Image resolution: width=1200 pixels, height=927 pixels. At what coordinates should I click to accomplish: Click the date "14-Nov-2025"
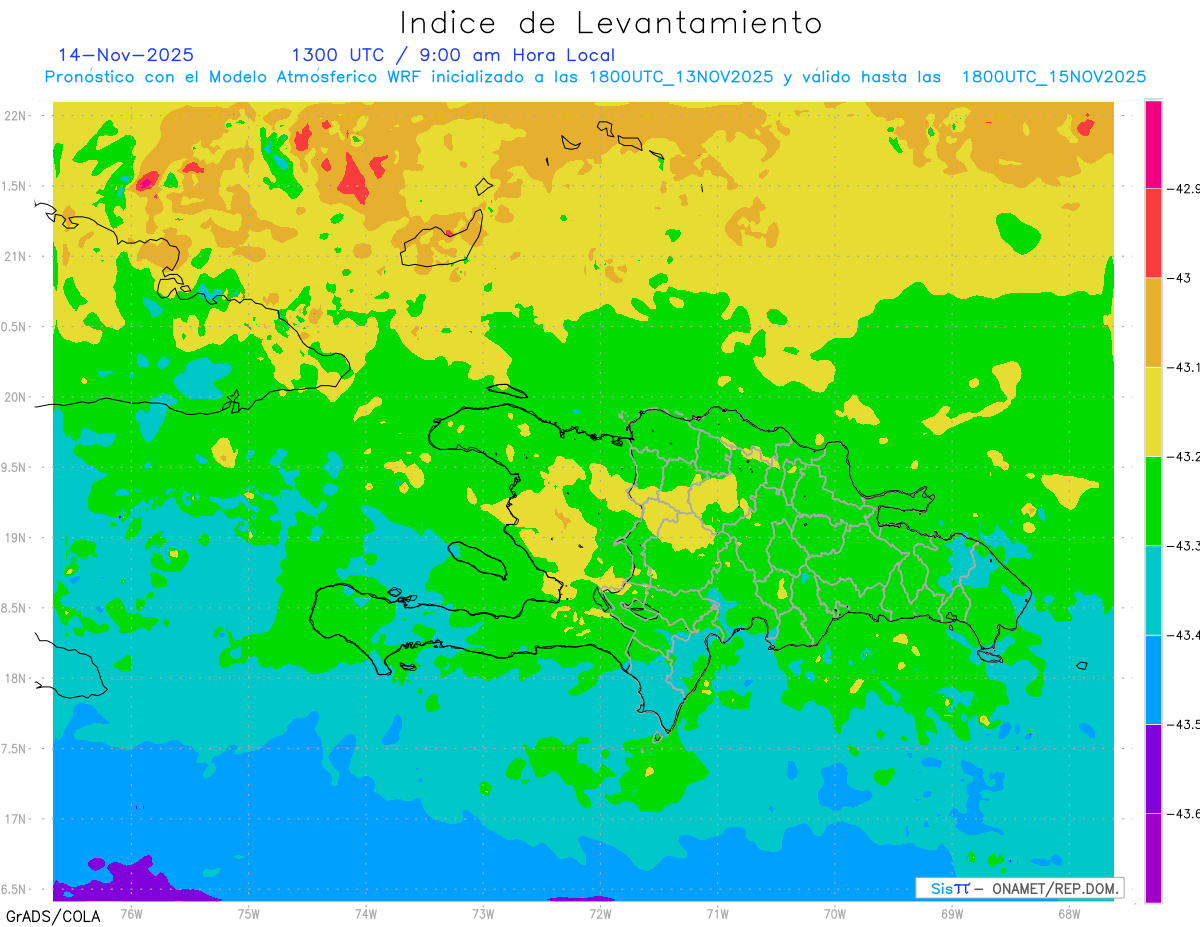[126, 55]
